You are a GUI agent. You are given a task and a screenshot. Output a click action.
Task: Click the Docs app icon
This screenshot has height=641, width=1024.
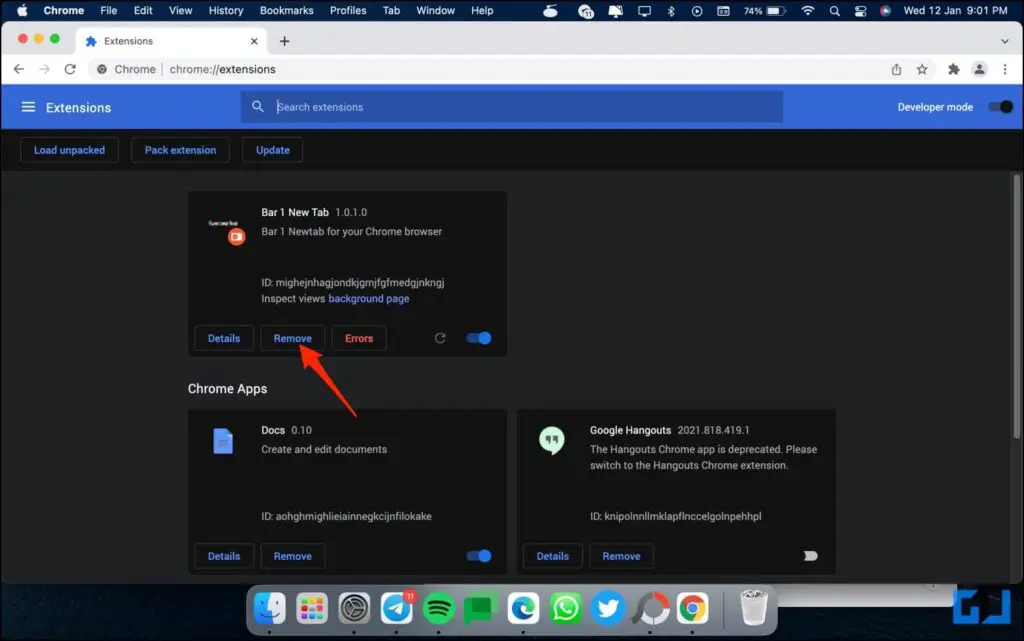coord(223,441)
